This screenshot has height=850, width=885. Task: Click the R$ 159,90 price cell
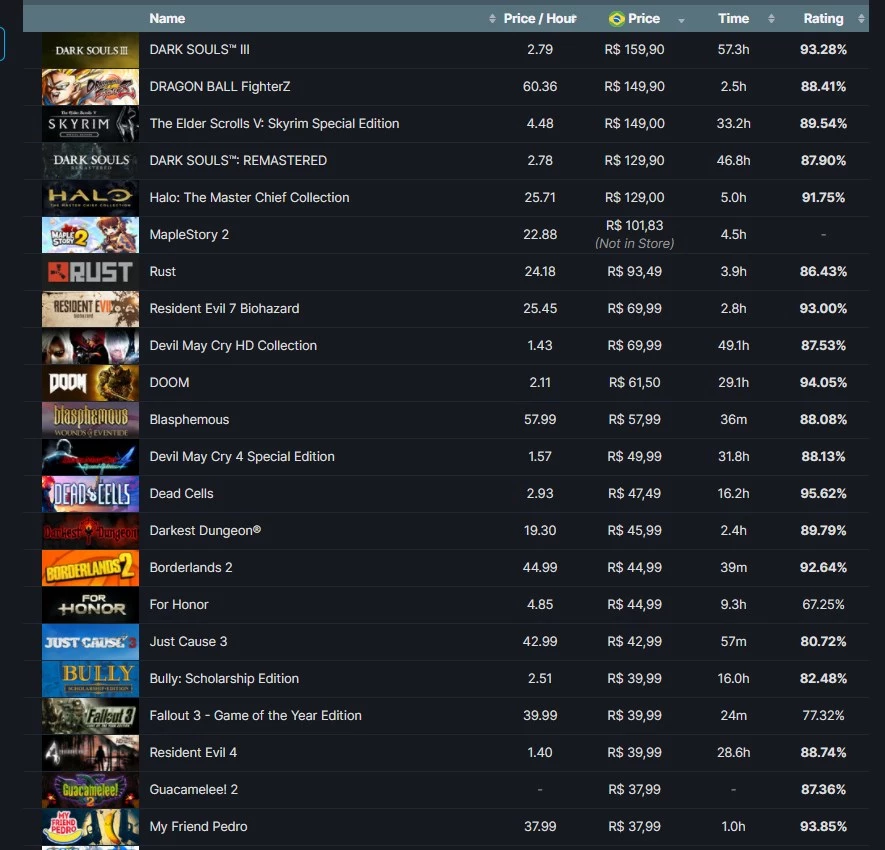(634, 50)
